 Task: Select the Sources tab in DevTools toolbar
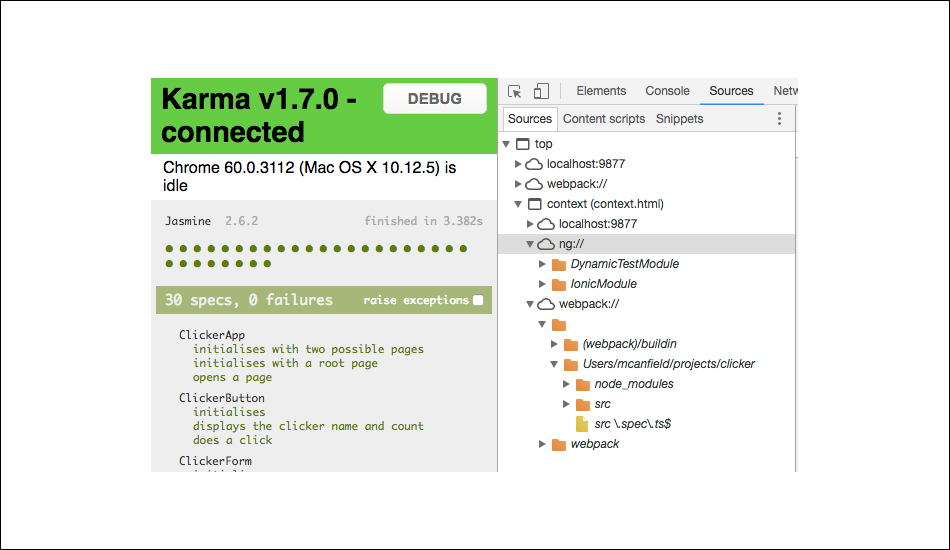(731, 91)
